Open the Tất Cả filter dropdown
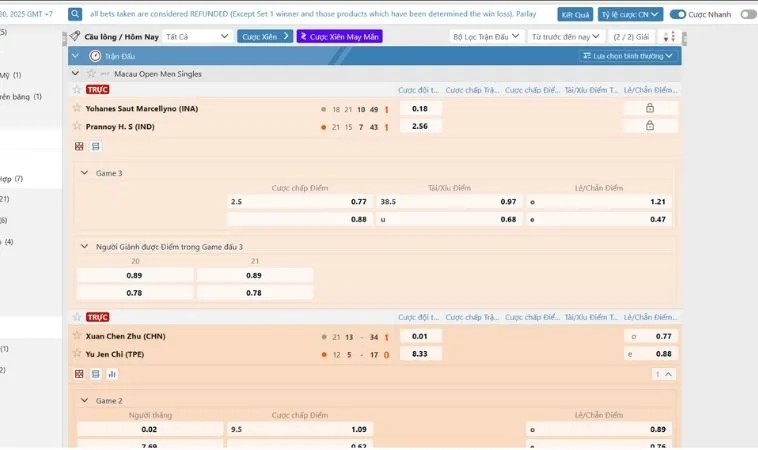The height and width of the screenshot is (450, 758). [x=196, y=36]
